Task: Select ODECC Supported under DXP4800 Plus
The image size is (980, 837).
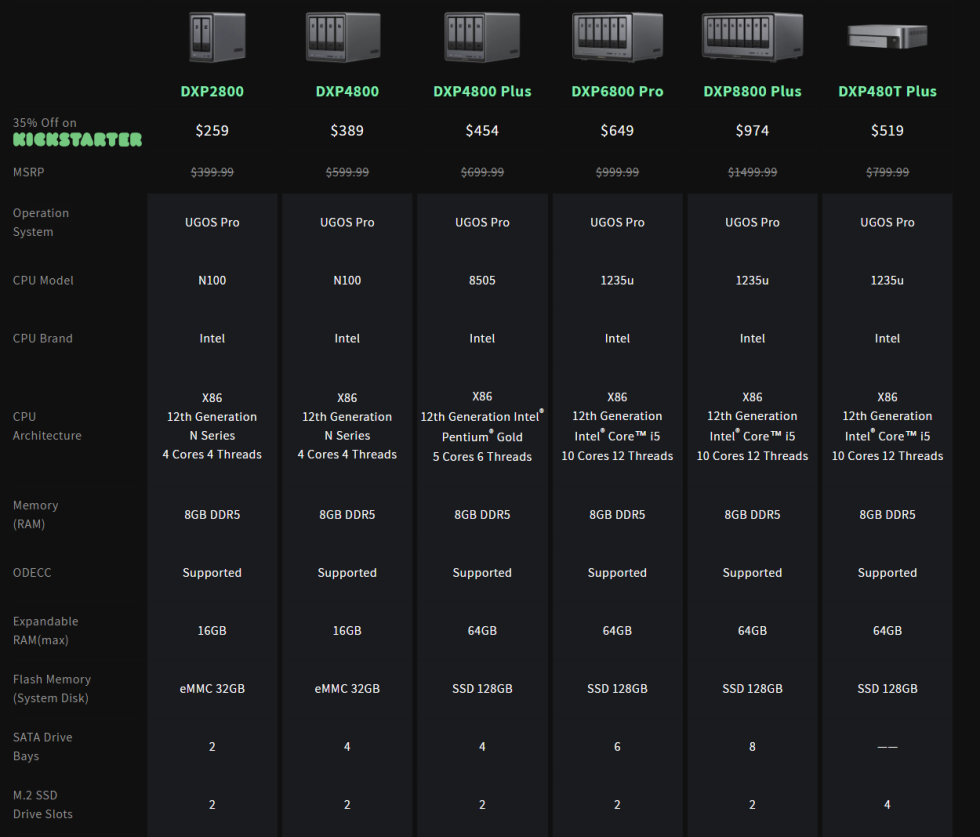Action: point(482,573)
